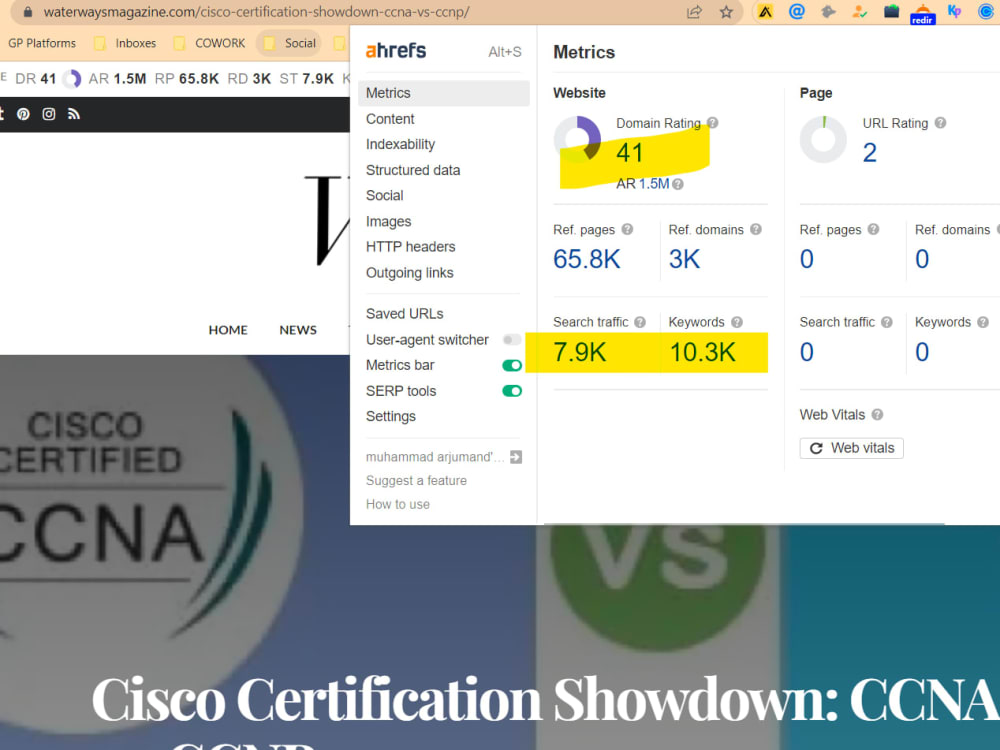Click RP 65.8K in the metrics bar
Image resolution: width=1000 pixels, height=750 pixels.
[187, 78]
